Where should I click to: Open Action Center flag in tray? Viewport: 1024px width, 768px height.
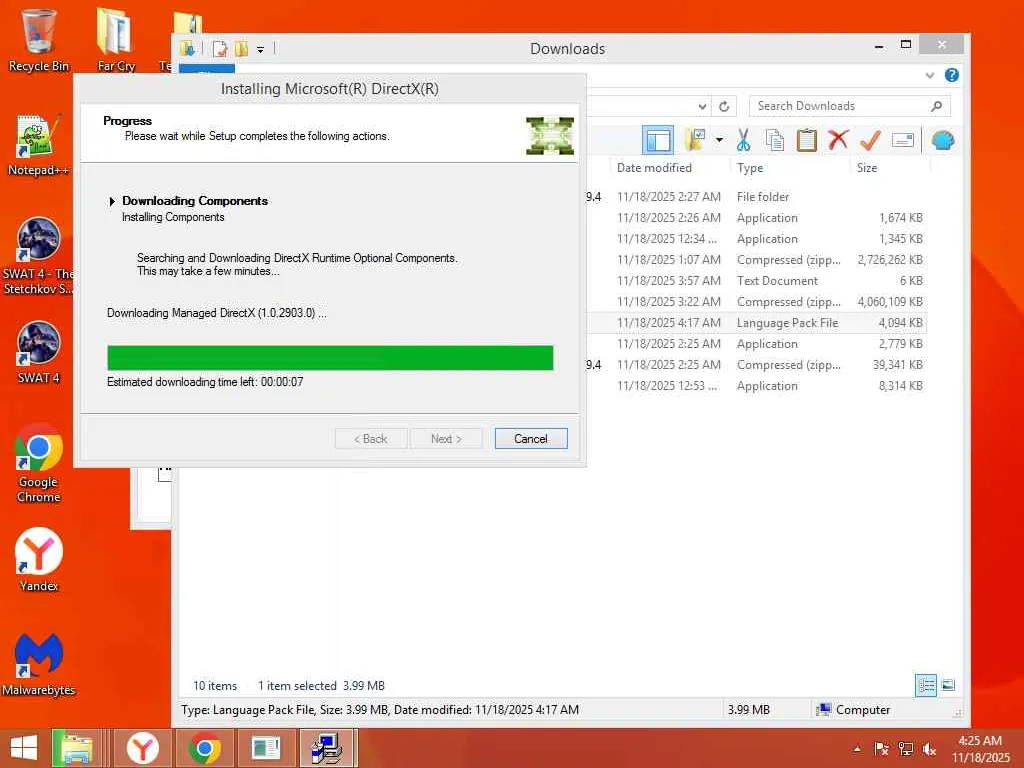(x=881, y=749)
